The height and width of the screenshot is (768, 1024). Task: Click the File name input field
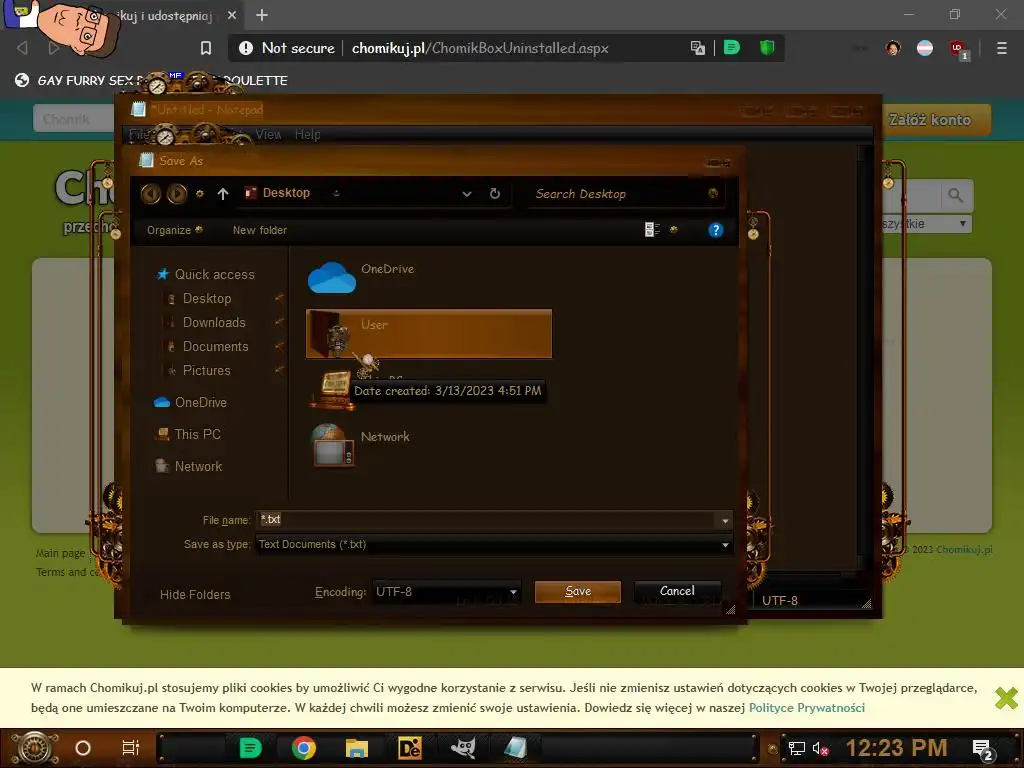(x=488, y=520)
